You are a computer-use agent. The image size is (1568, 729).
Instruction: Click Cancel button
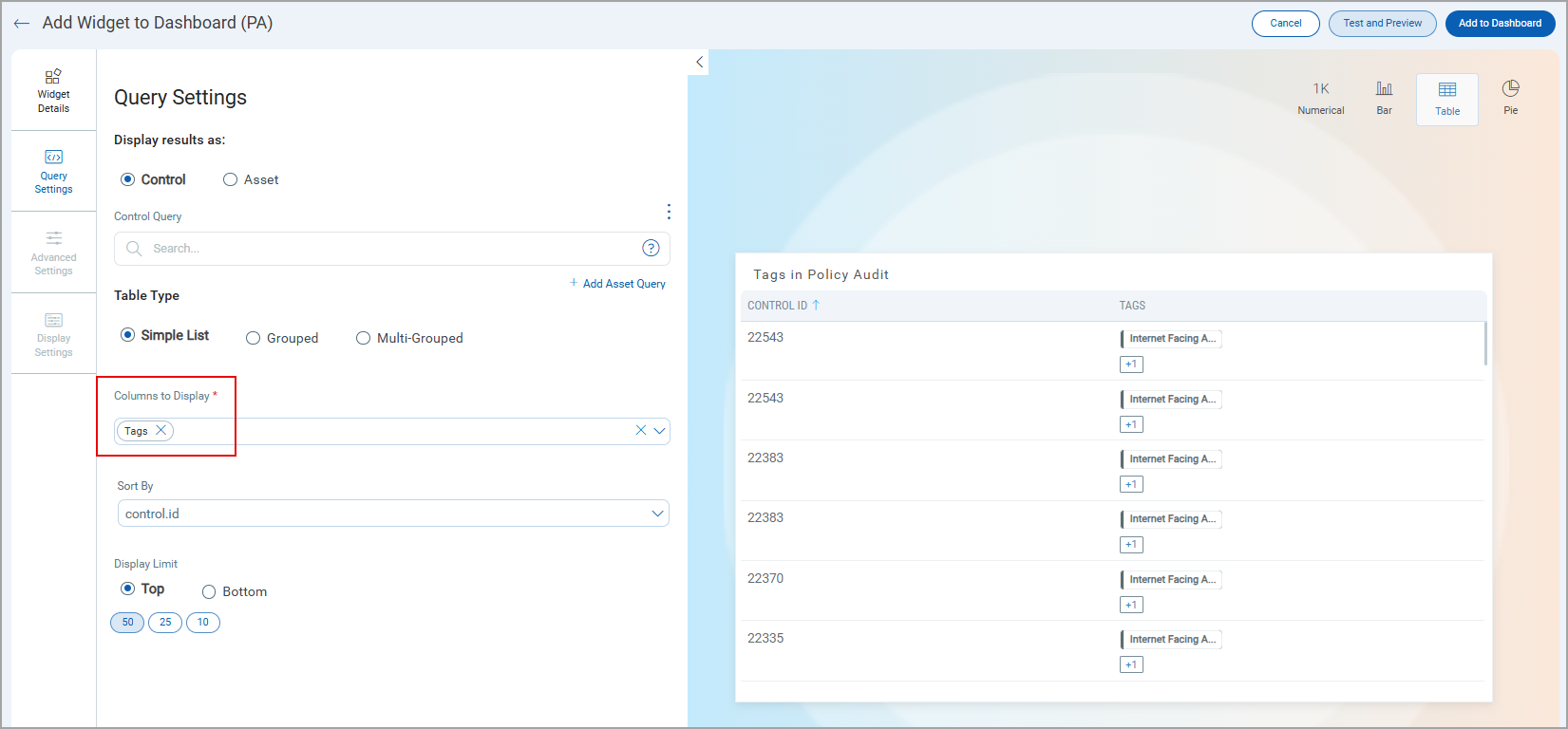1286,24
